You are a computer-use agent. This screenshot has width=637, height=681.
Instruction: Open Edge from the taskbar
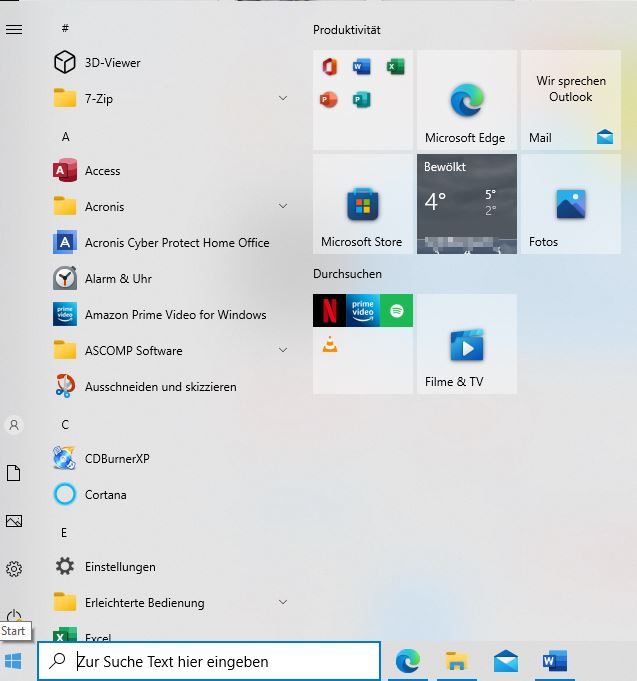408,661
